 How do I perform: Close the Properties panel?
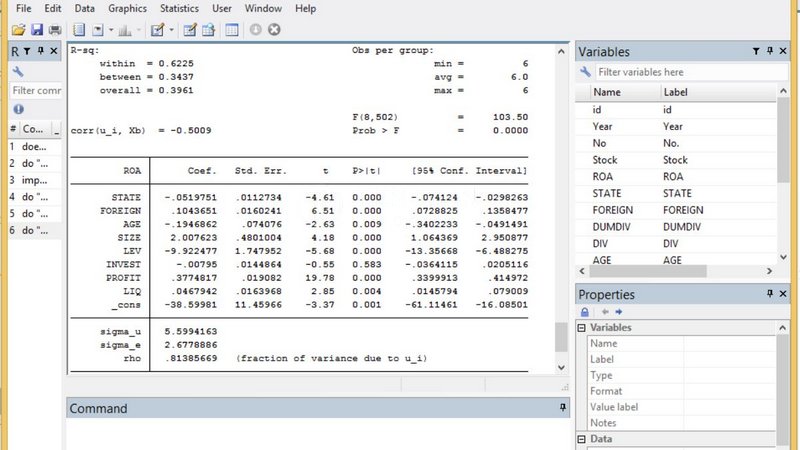click(783, 294)
